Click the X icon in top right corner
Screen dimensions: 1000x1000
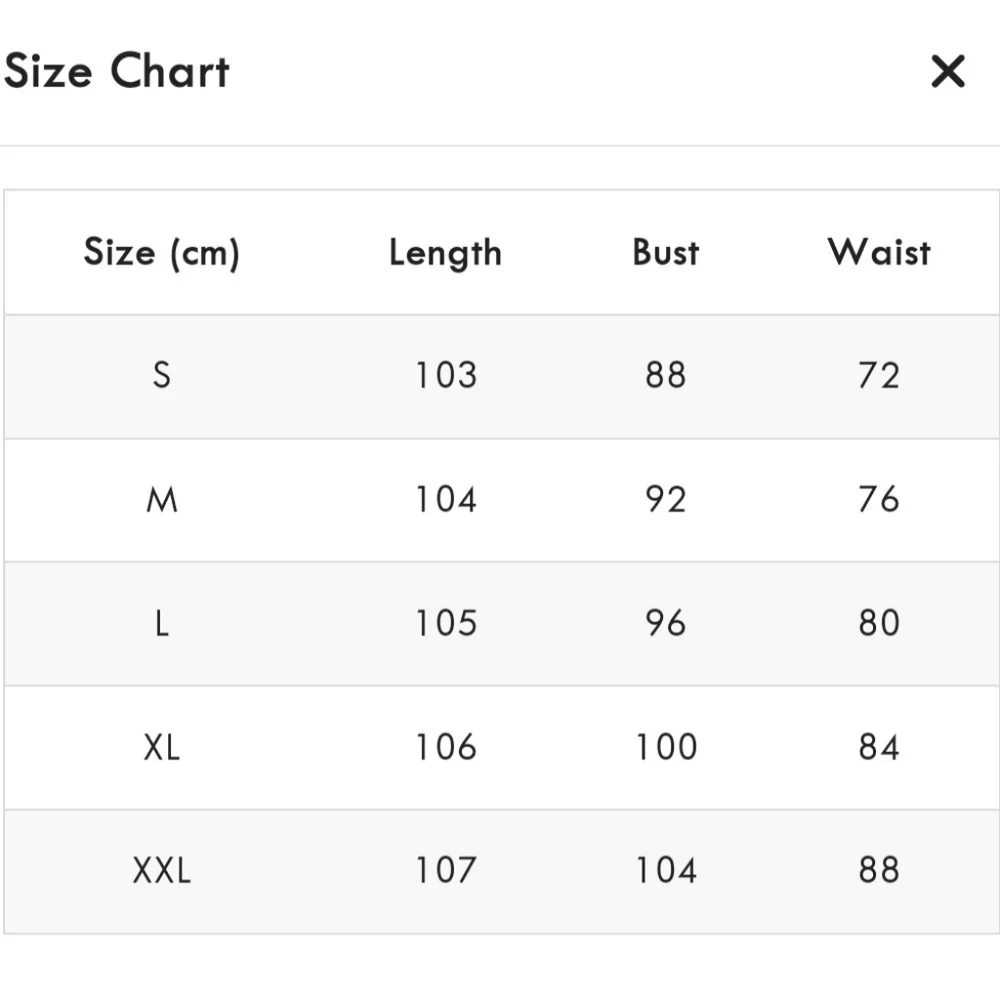click(x=946, y=71)
